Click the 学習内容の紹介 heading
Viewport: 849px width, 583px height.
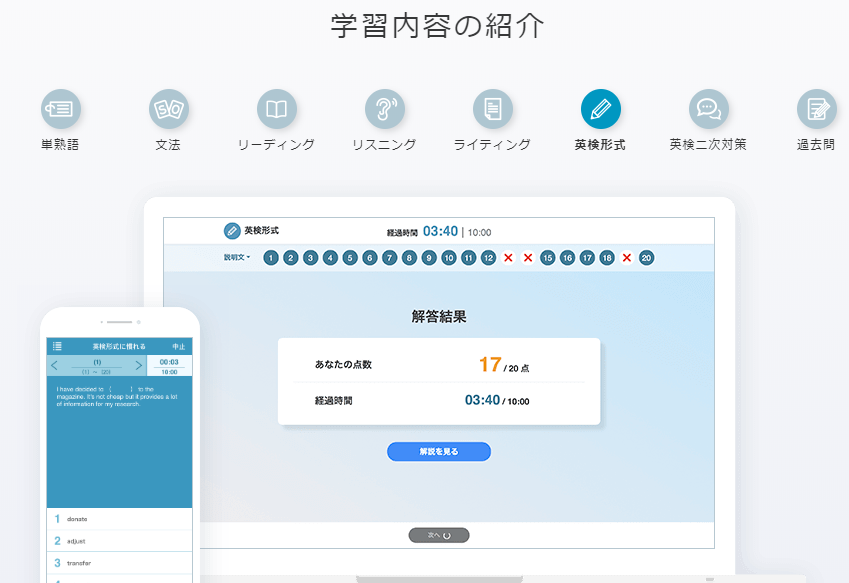(437, 26)
